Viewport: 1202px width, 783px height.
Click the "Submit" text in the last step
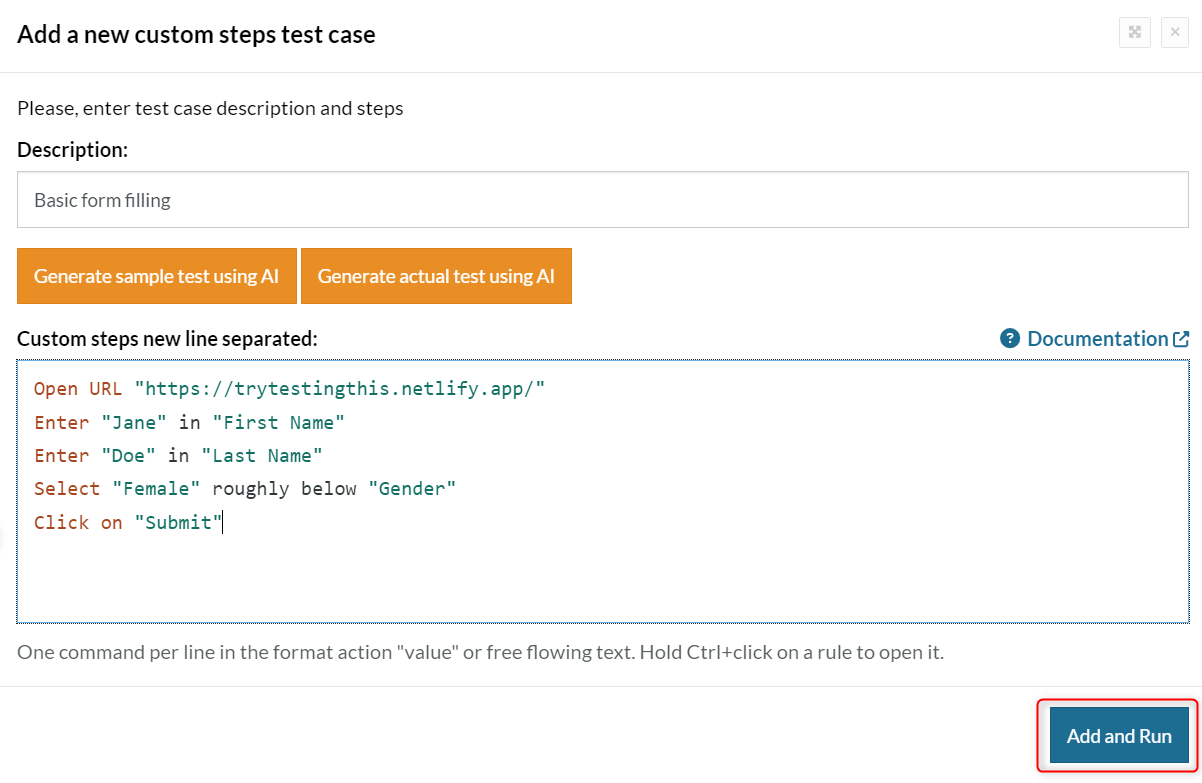tap(178, 522)
